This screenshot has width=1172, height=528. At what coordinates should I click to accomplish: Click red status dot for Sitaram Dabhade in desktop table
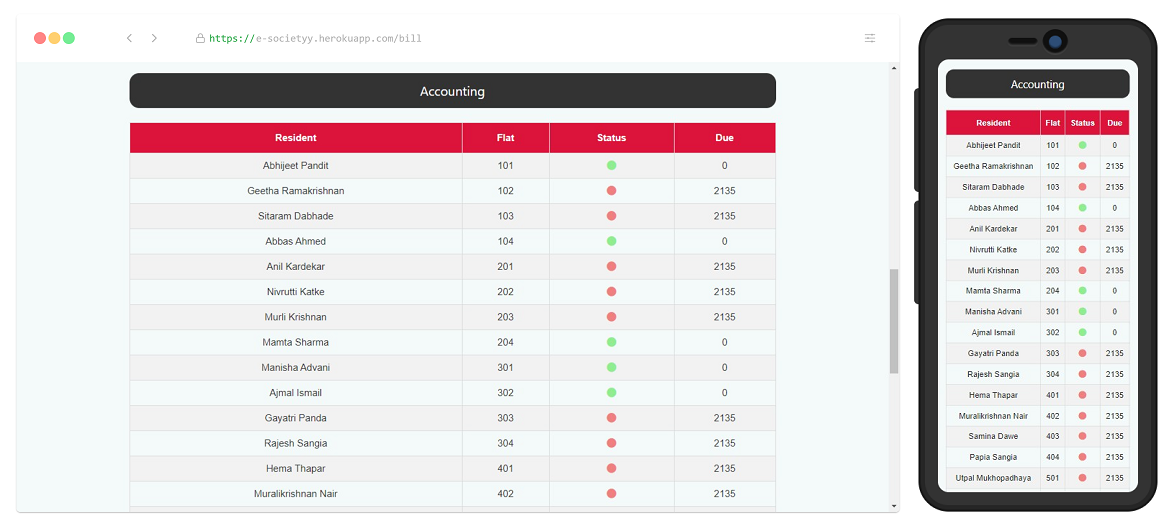611,215
